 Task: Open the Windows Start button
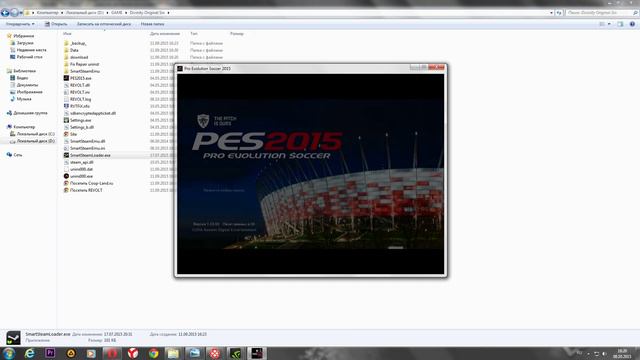coord(9,353)
